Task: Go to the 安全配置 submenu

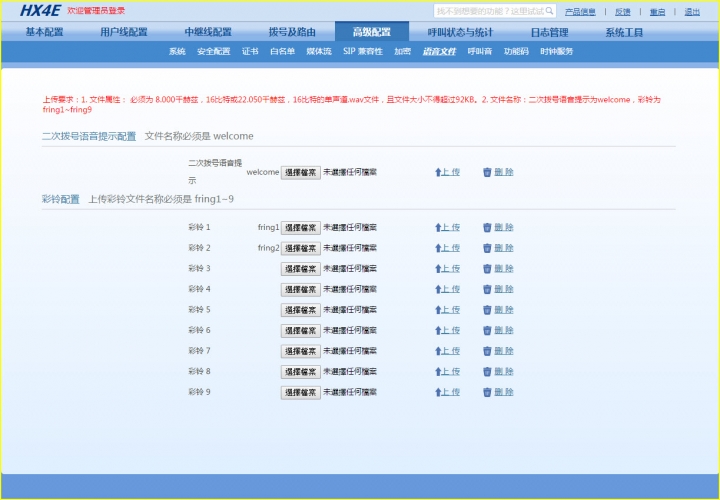Action: click(x=214, y=51)
